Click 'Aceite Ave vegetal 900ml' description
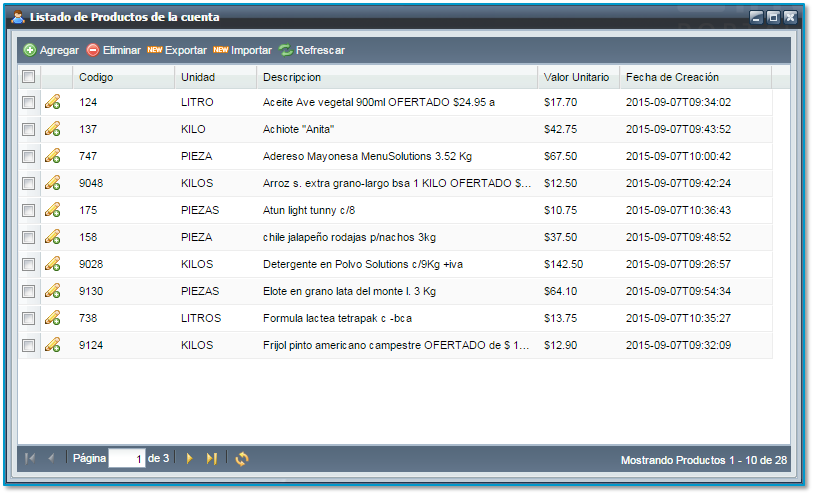 [x=378, y=102]
